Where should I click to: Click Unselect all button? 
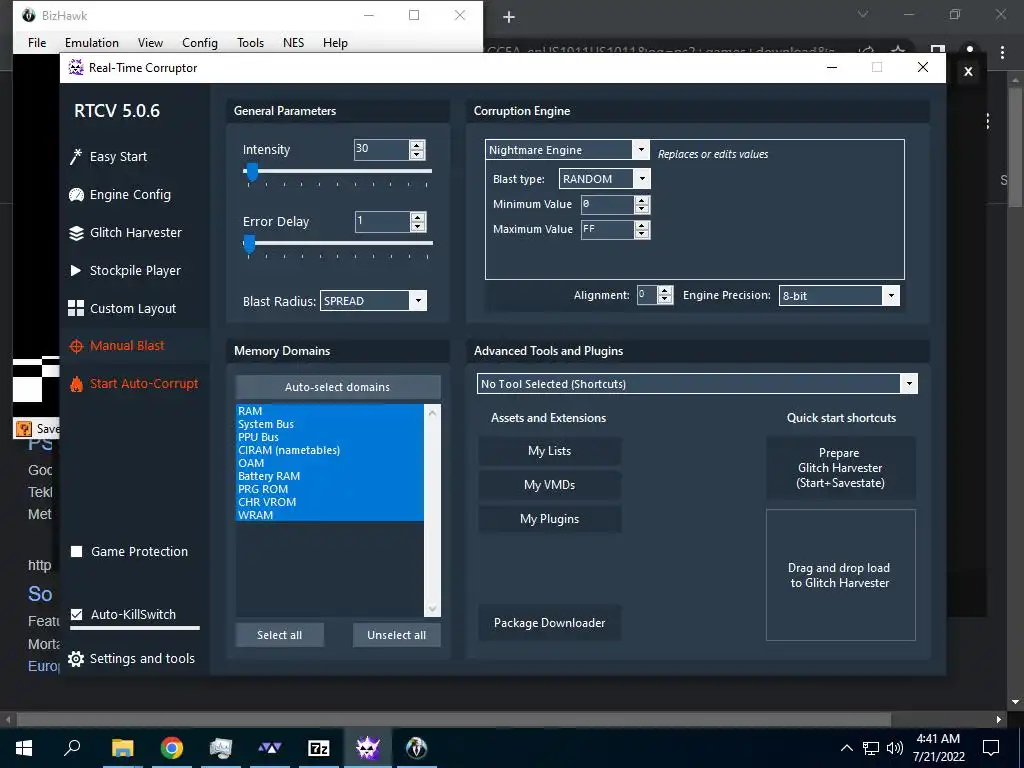pyautogui.click(x=396, y=635)
